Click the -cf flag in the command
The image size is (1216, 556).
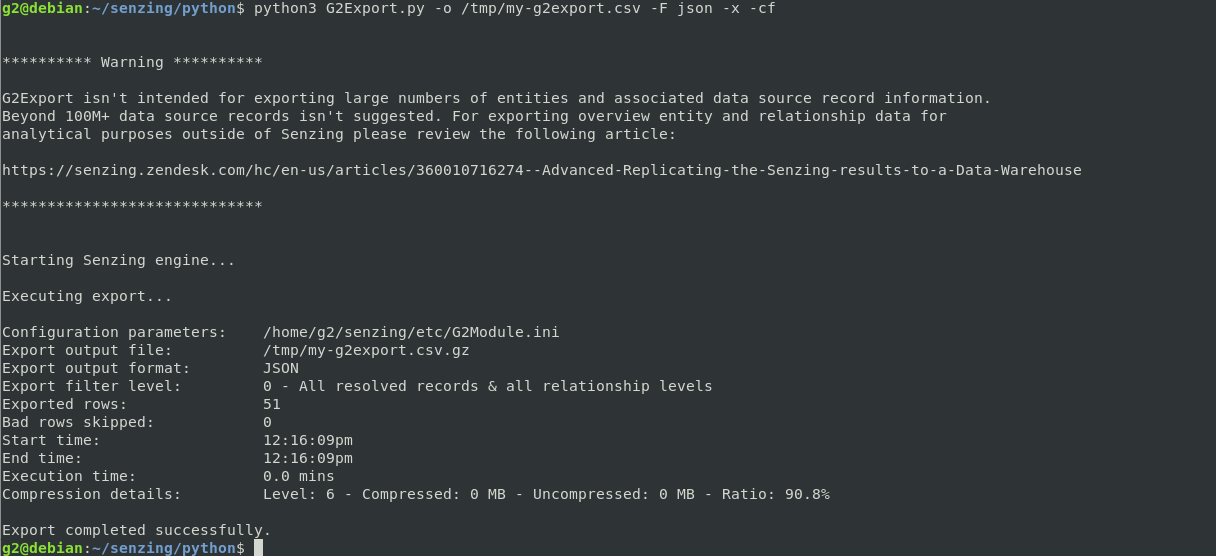pos(762,8)
